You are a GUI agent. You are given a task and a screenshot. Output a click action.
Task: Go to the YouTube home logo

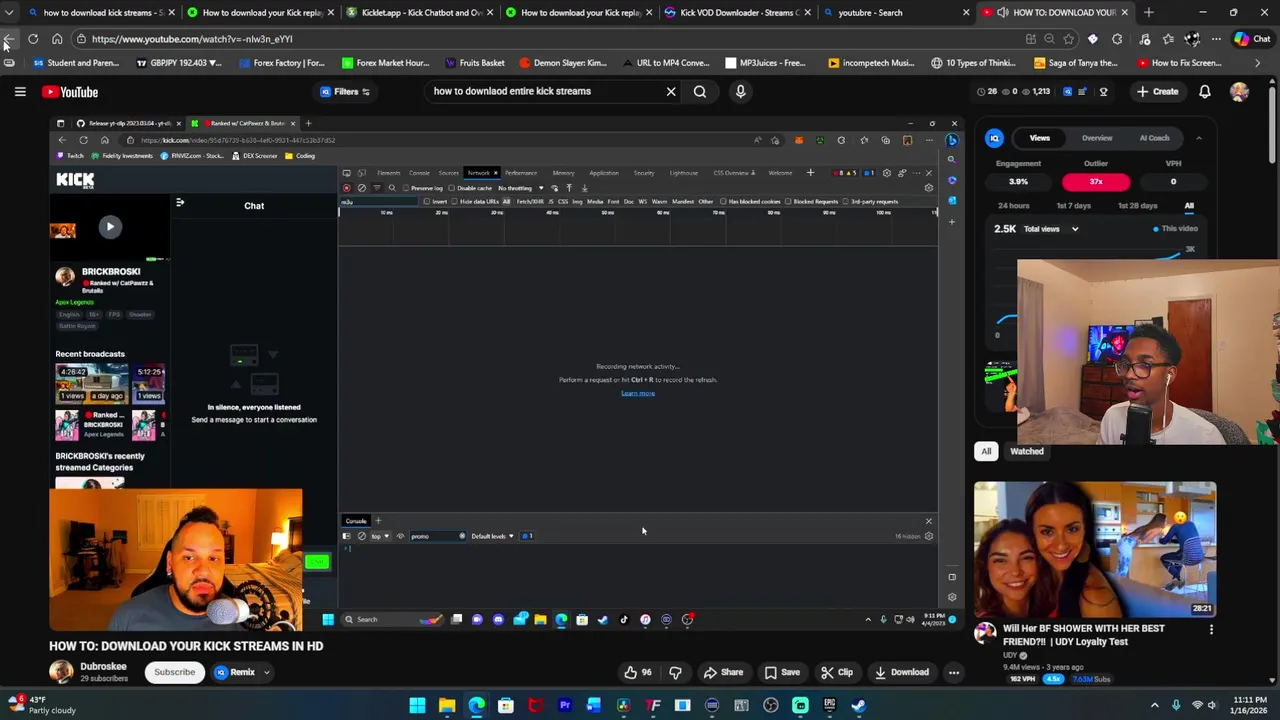pos(70,92)
